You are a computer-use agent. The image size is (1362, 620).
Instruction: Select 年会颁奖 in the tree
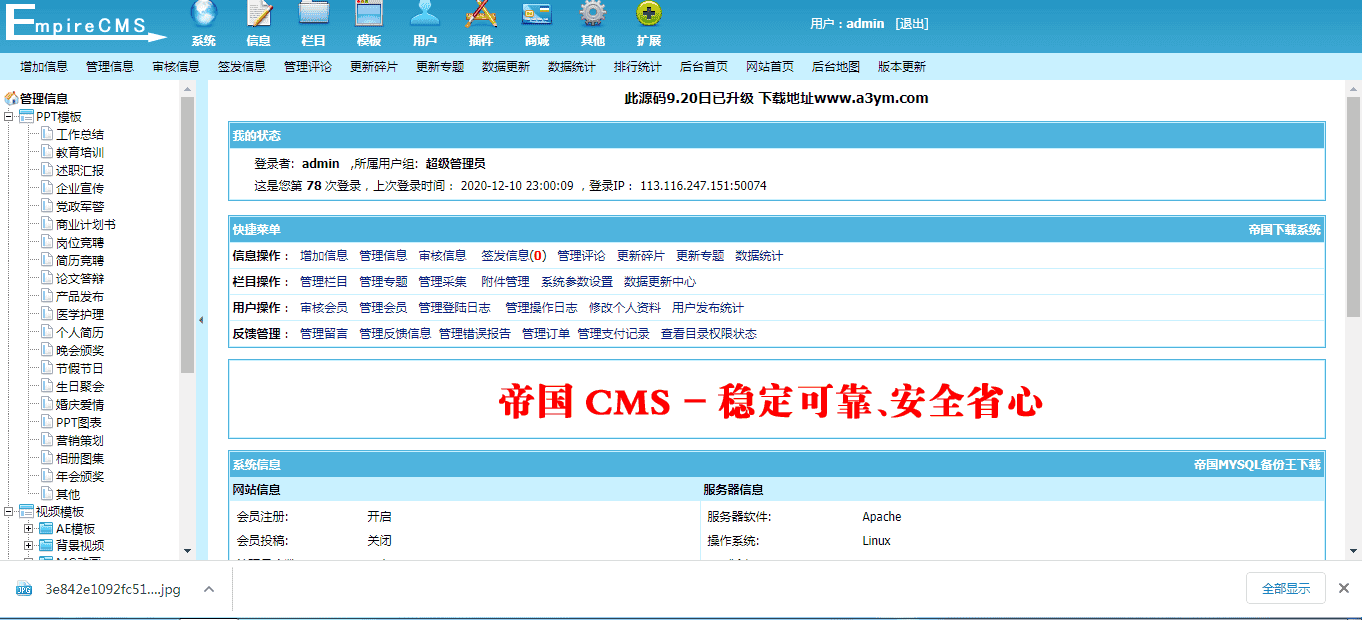coord(80,476)
